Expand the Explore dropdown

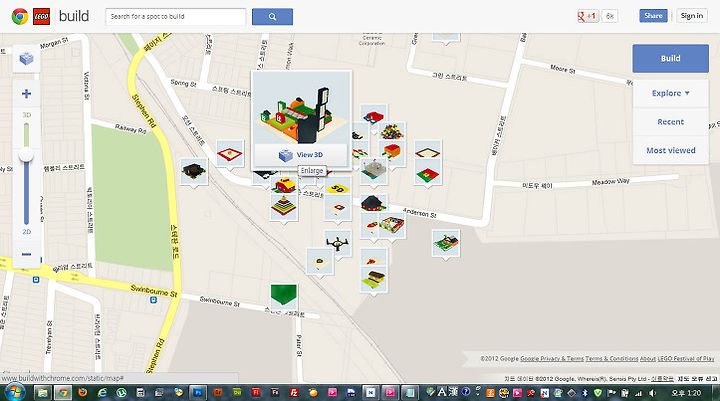tap(670, 93)
